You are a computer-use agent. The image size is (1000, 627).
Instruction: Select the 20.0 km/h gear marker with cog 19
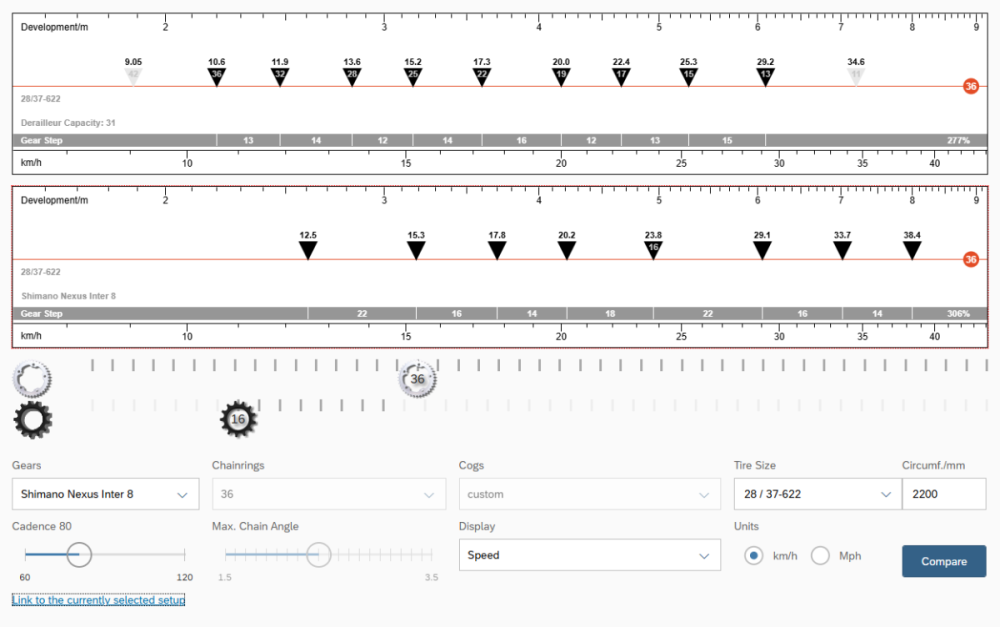tap(561, 76)
